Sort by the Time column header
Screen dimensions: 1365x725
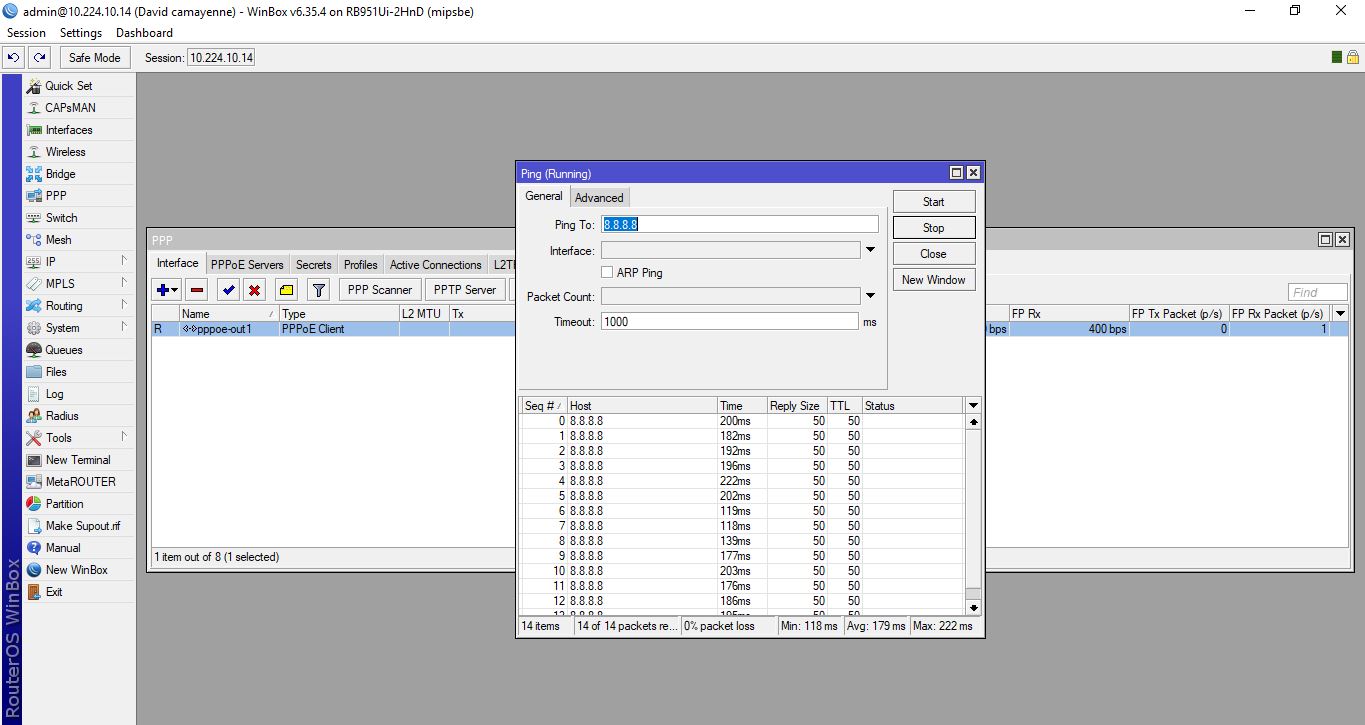tap(742, 406)
